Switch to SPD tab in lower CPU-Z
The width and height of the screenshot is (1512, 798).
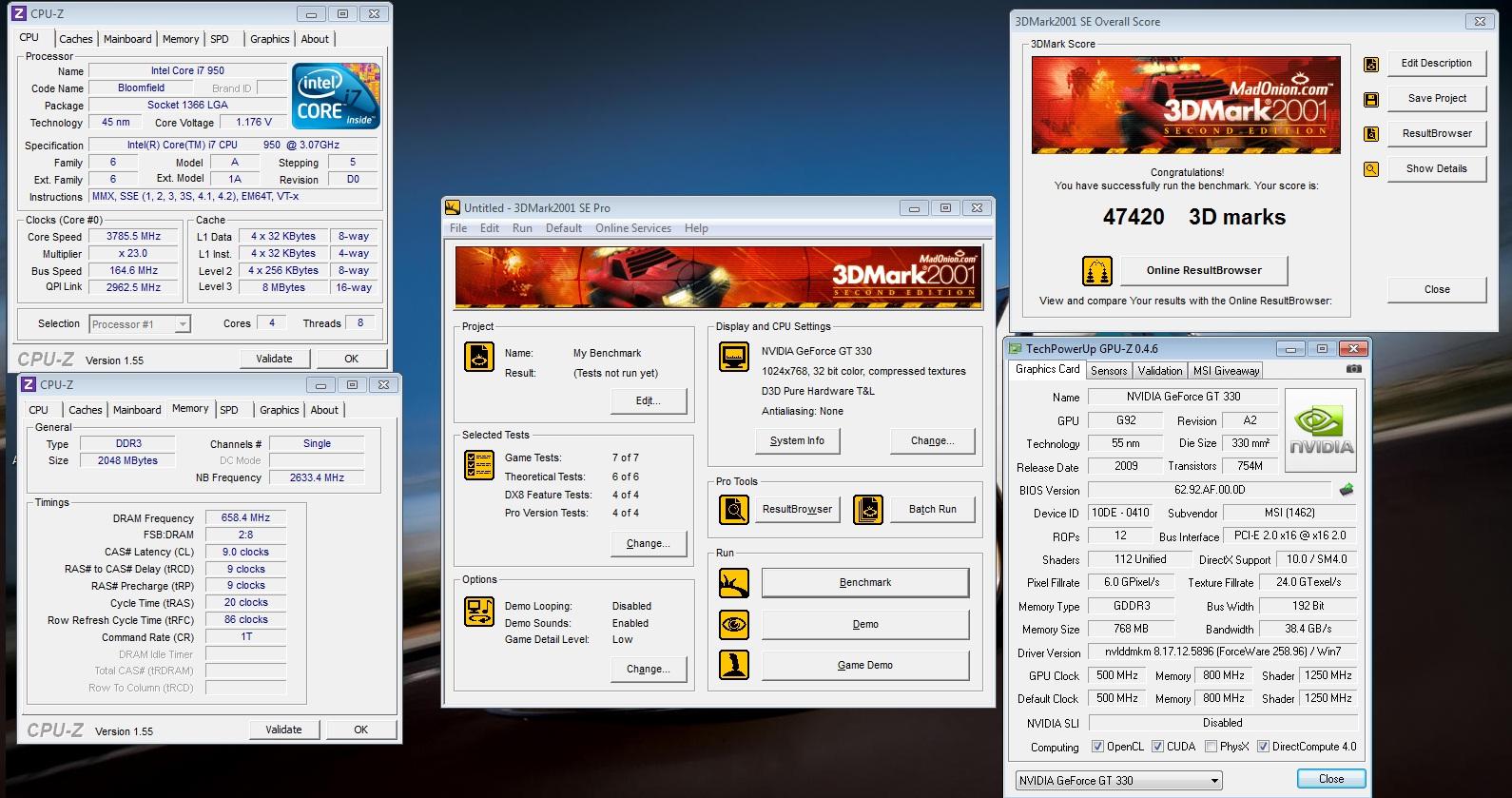229,410
